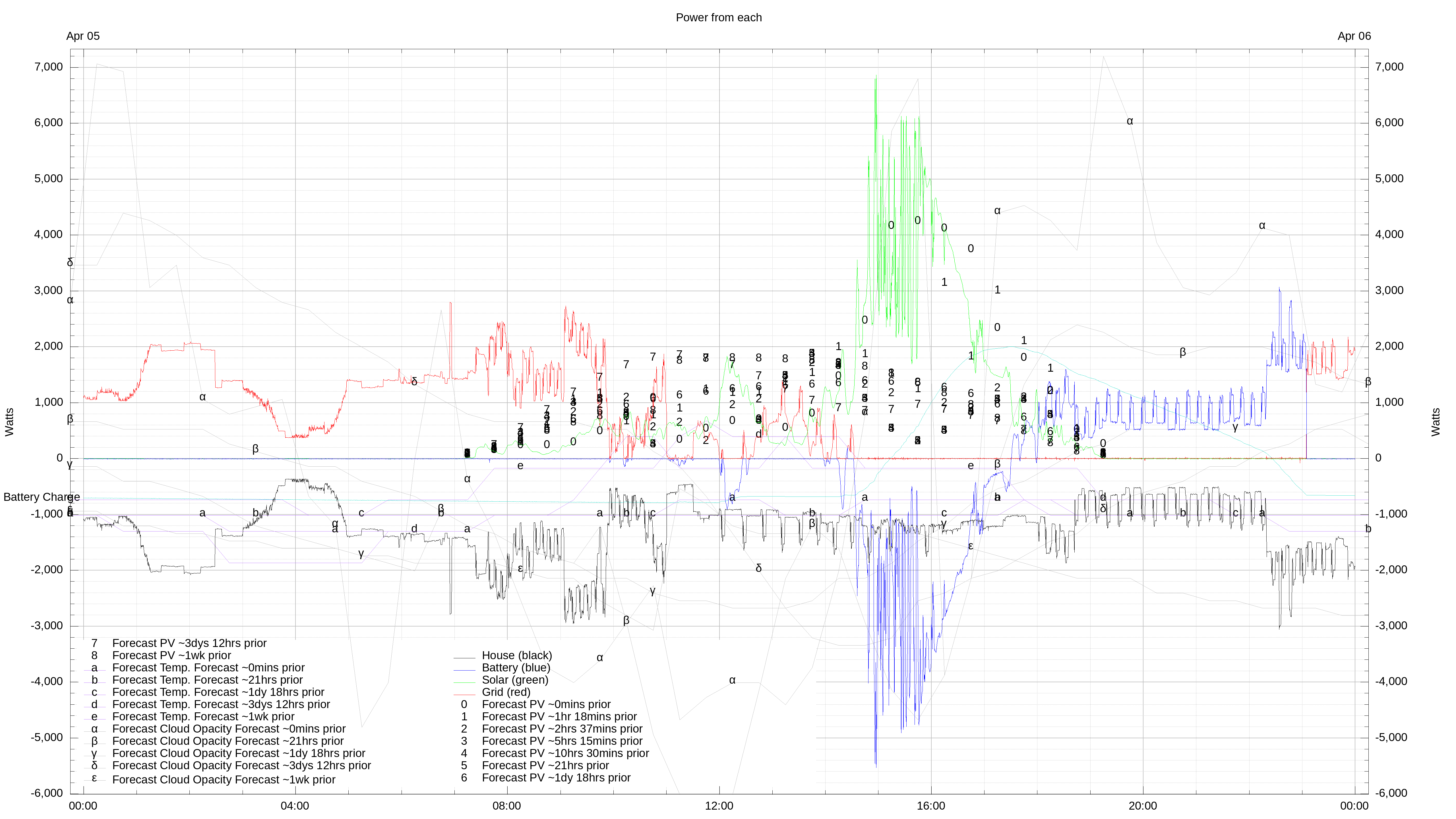
Task: Click the 'Battery Charge' axis label
Action: (x=41, y=497)
